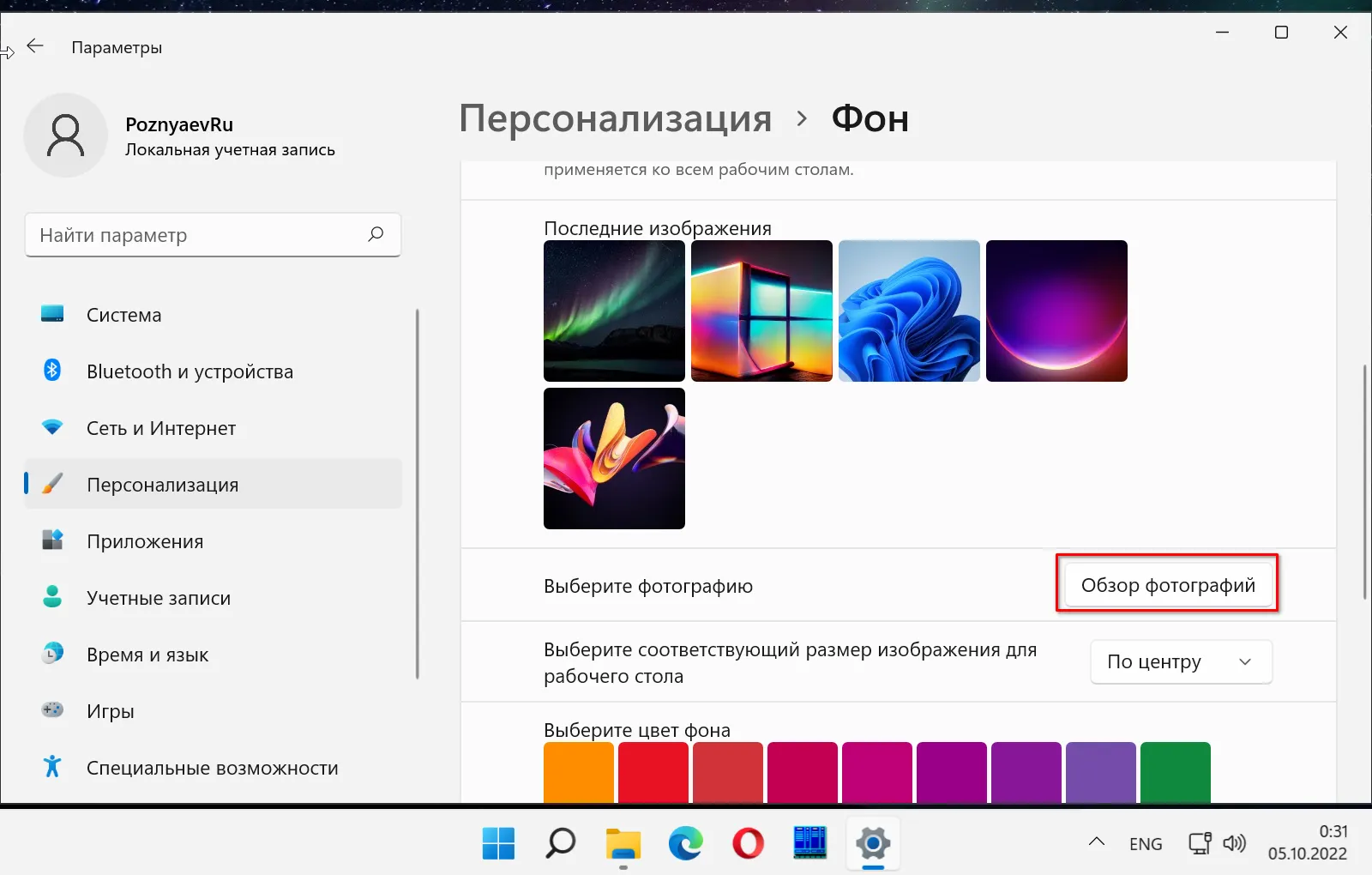
Task: Open Сеть и Интернет section
Action: [161, 428]
